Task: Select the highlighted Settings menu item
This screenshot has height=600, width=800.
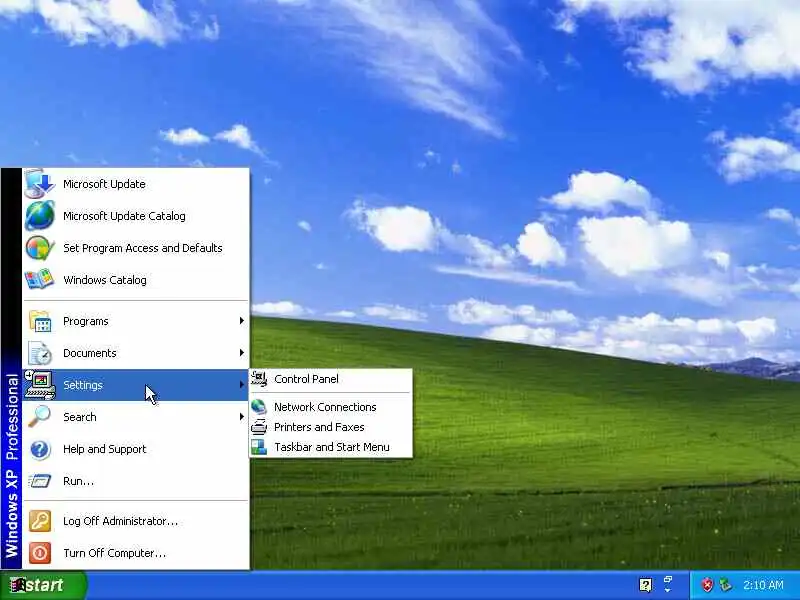Action: [136, 385]
